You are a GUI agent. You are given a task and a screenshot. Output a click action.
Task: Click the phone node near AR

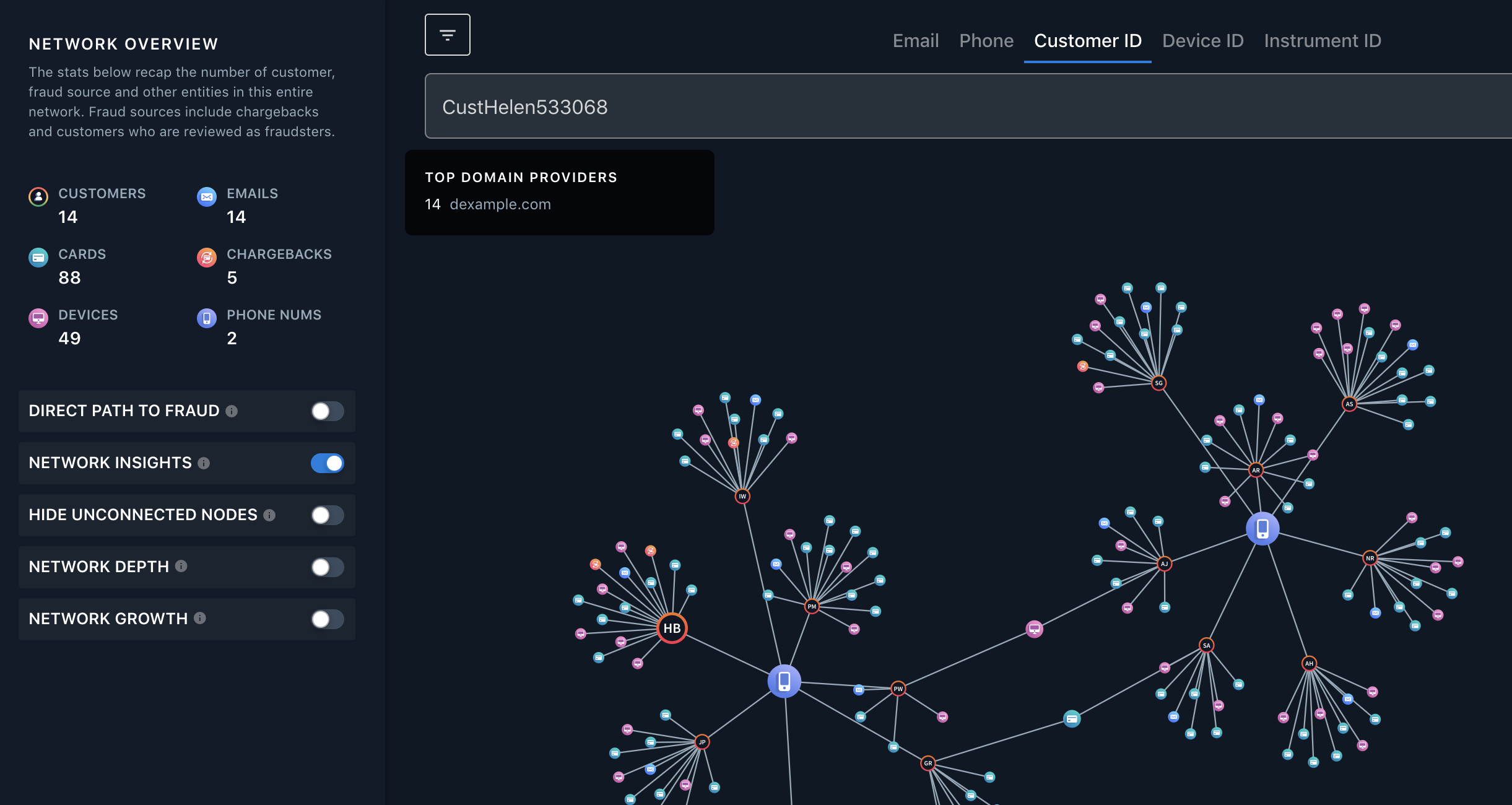pos(1262,528)
